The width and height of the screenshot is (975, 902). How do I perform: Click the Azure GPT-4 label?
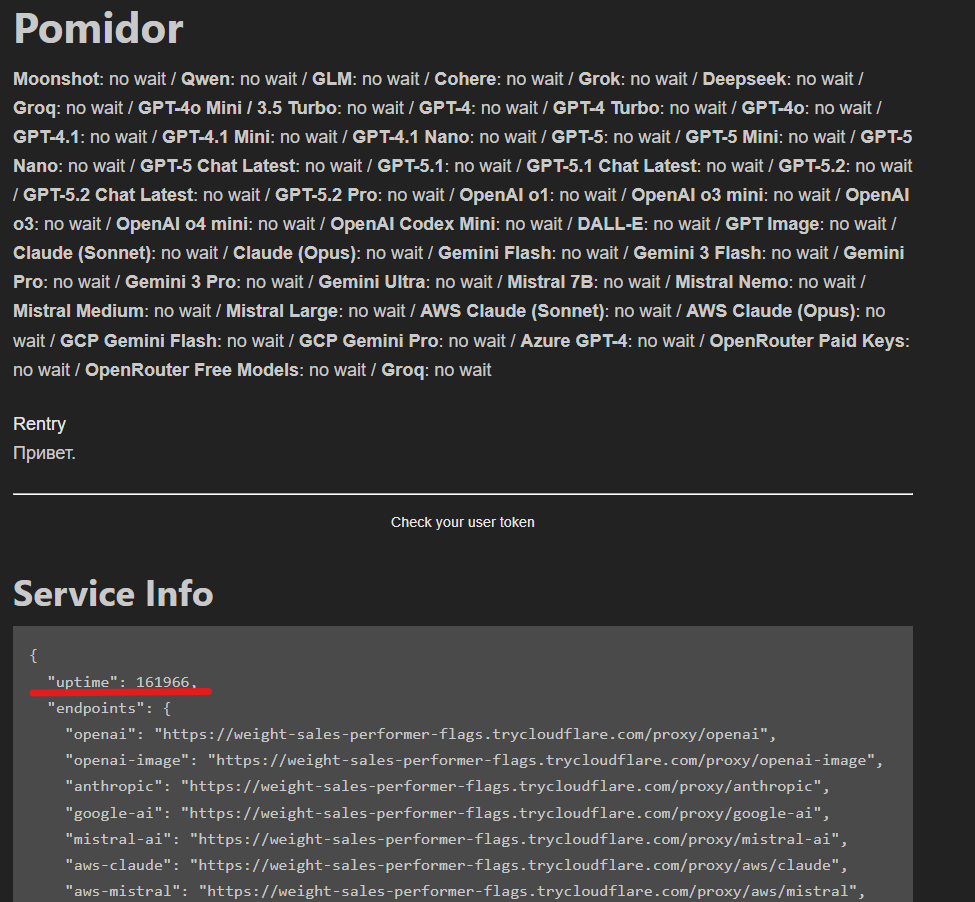point(574,341)
